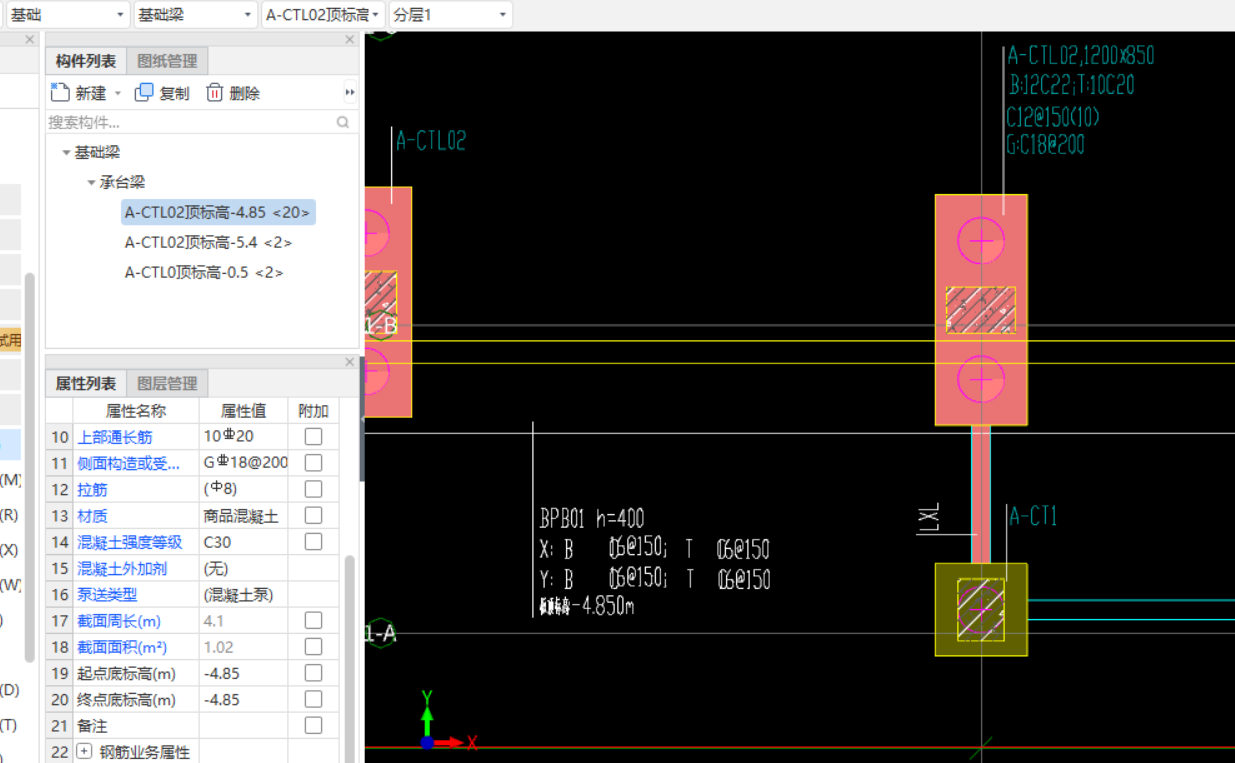Viewport: 1235px width, 763px height.
Task: Click the A-CTL02,1200x850 annotation text
Action: (x=1080, y=55)
